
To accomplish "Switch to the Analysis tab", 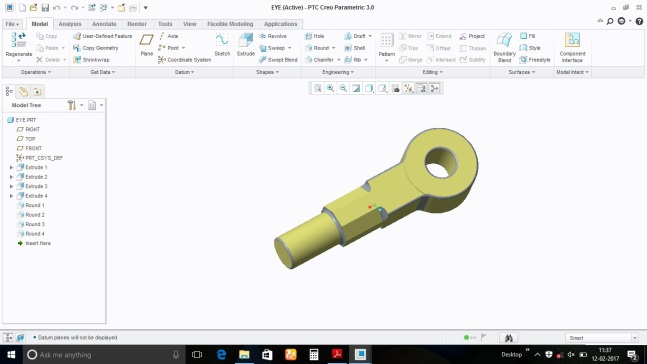I will tap(70, 24).
